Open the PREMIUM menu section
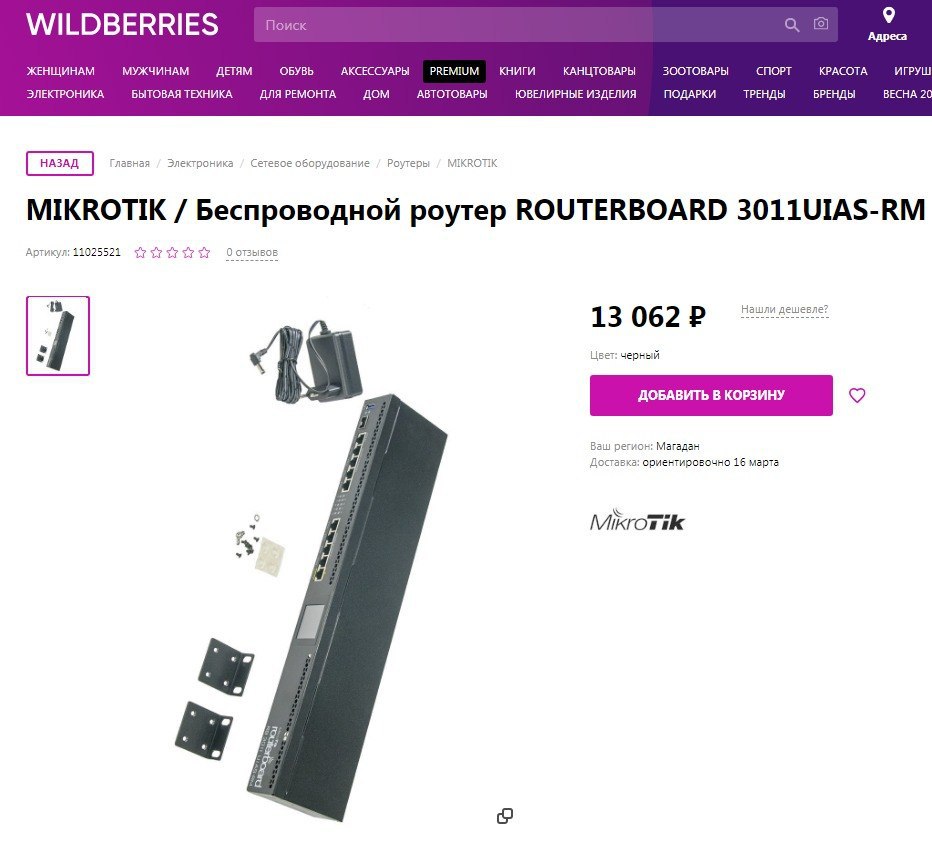932x856 pixels. coord(454,71)
